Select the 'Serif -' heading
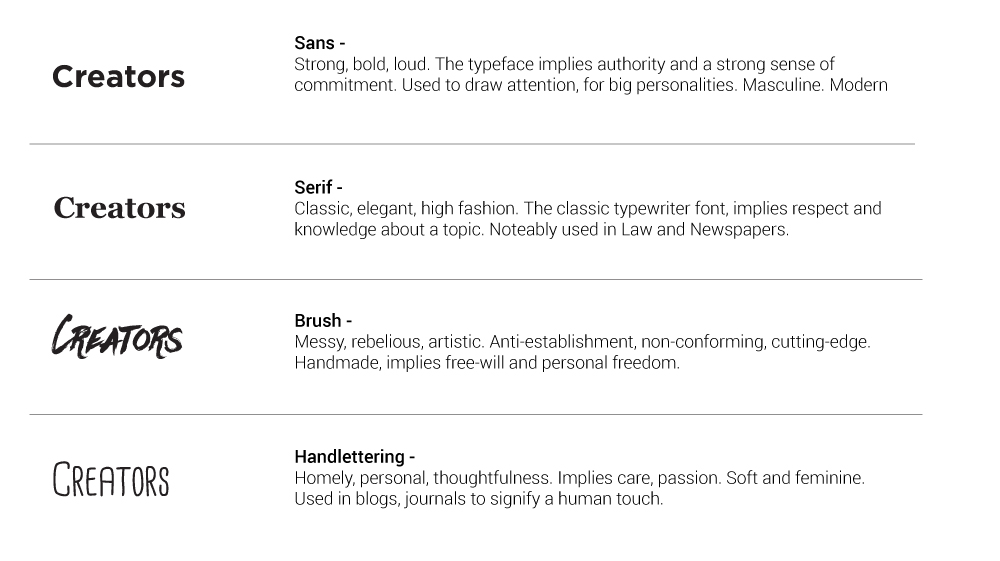Viewport: 1000px width, 561px height. (318, 187)
